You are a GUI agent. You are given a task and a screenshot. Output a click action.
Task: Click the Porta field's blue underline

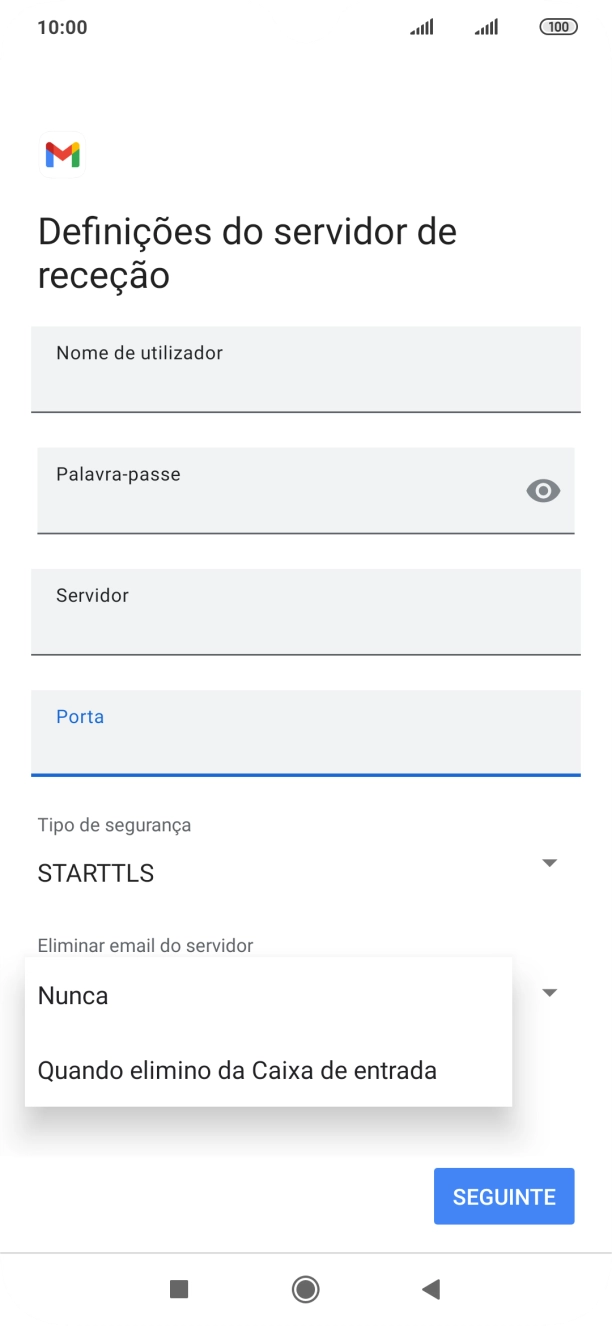click(x=306, y=772)
